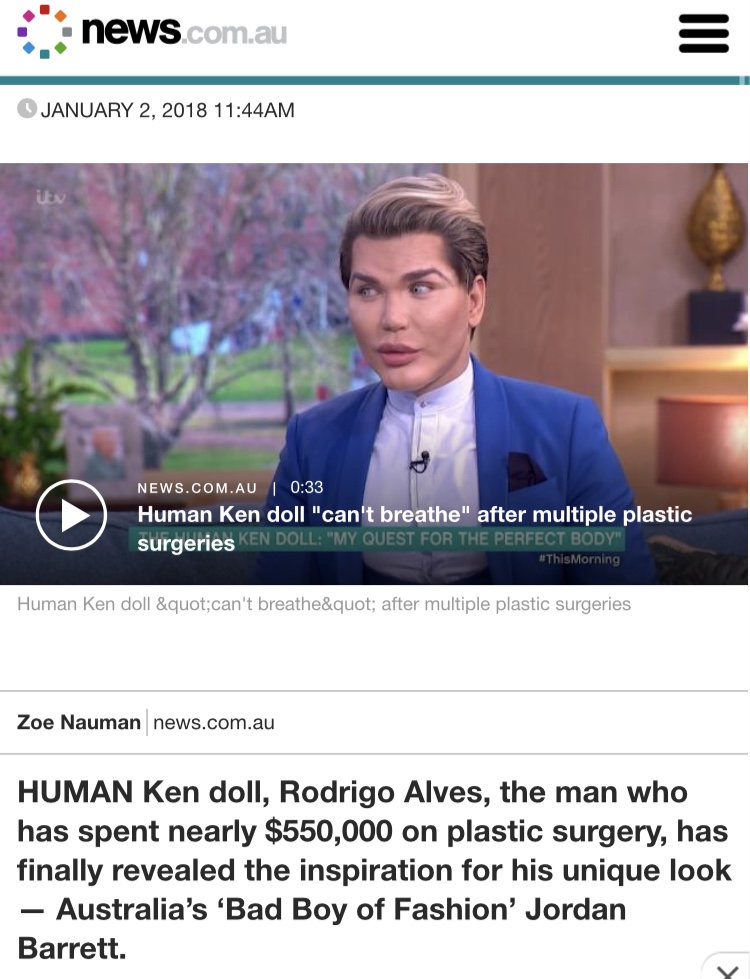
Task: Click the Jordan Barrett mention in article
Action: pos(322,929)
